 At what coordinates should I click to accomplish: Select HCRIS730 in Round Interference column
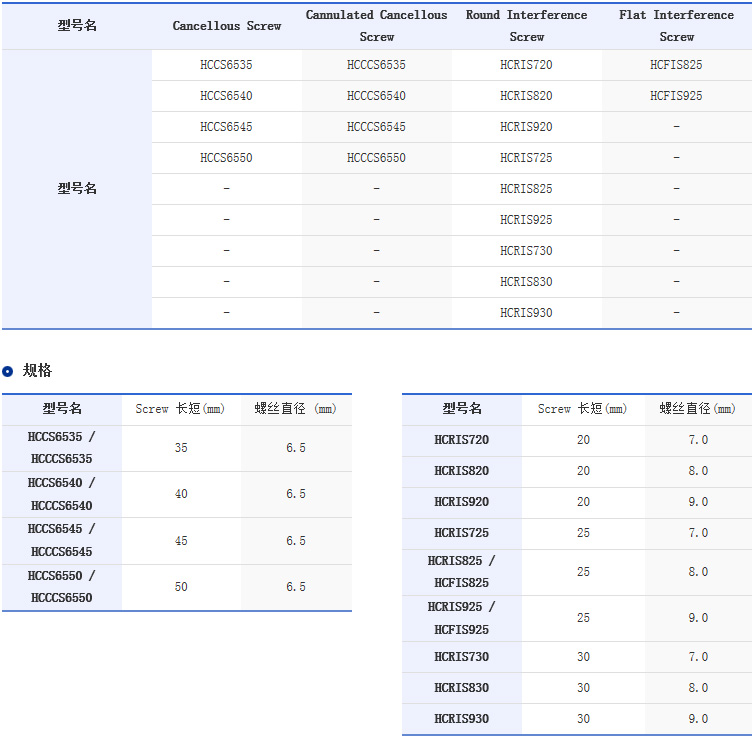coord(526,251)
